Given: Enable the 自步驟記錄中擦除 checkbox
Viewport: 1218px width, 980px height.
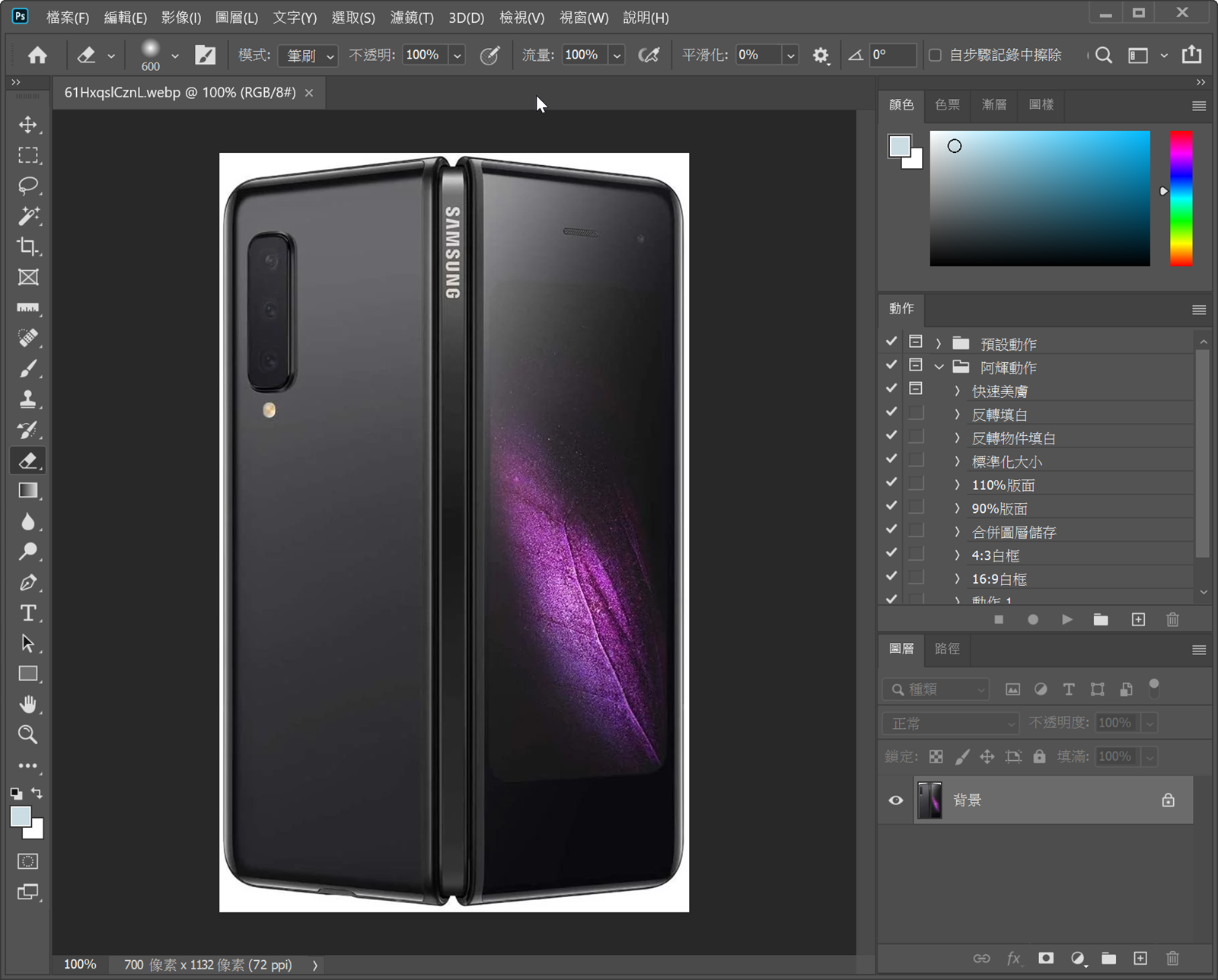Looking at the screenshot, I should [935, 55].
